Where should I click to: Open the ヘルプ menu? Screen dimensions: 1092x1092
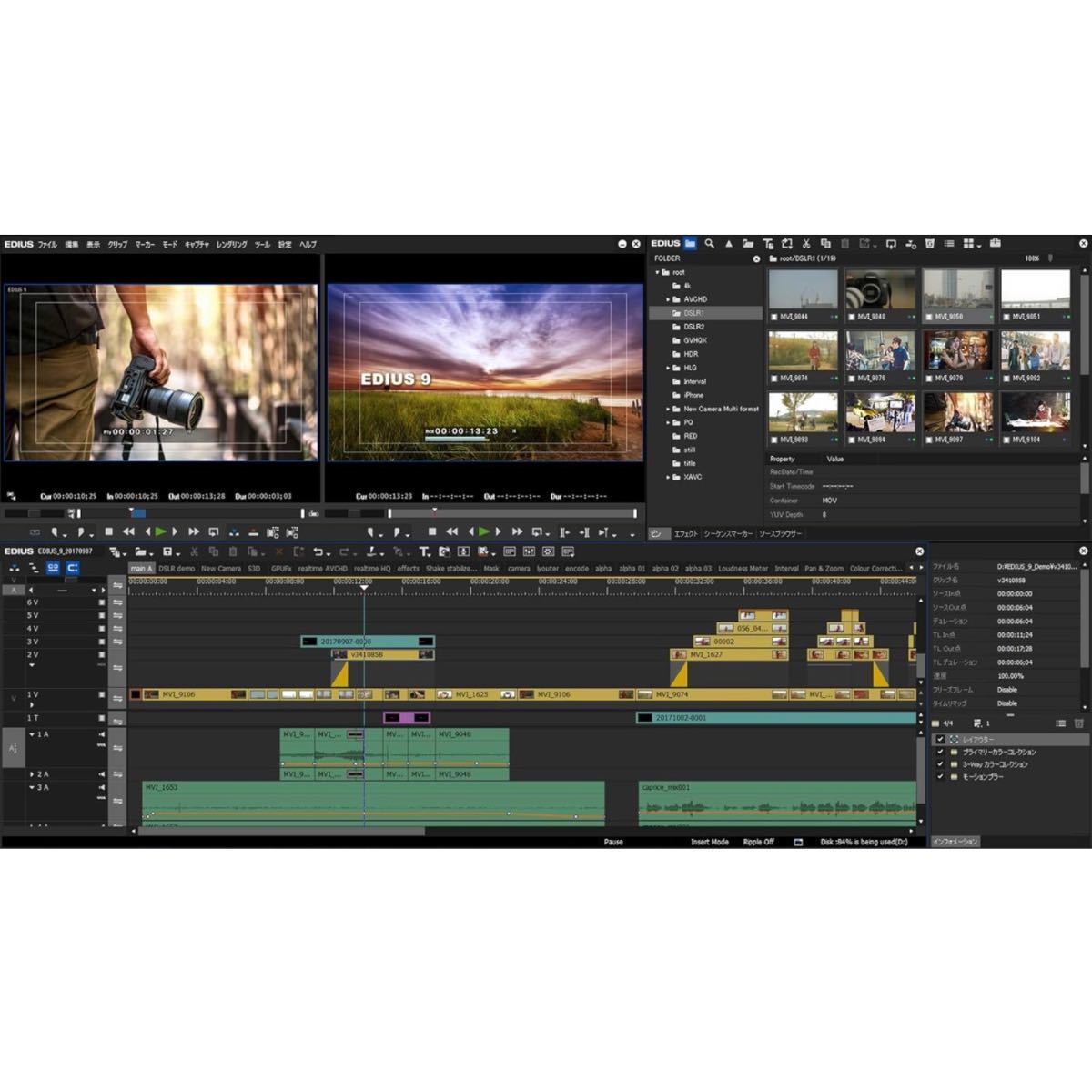pos(308,244)
